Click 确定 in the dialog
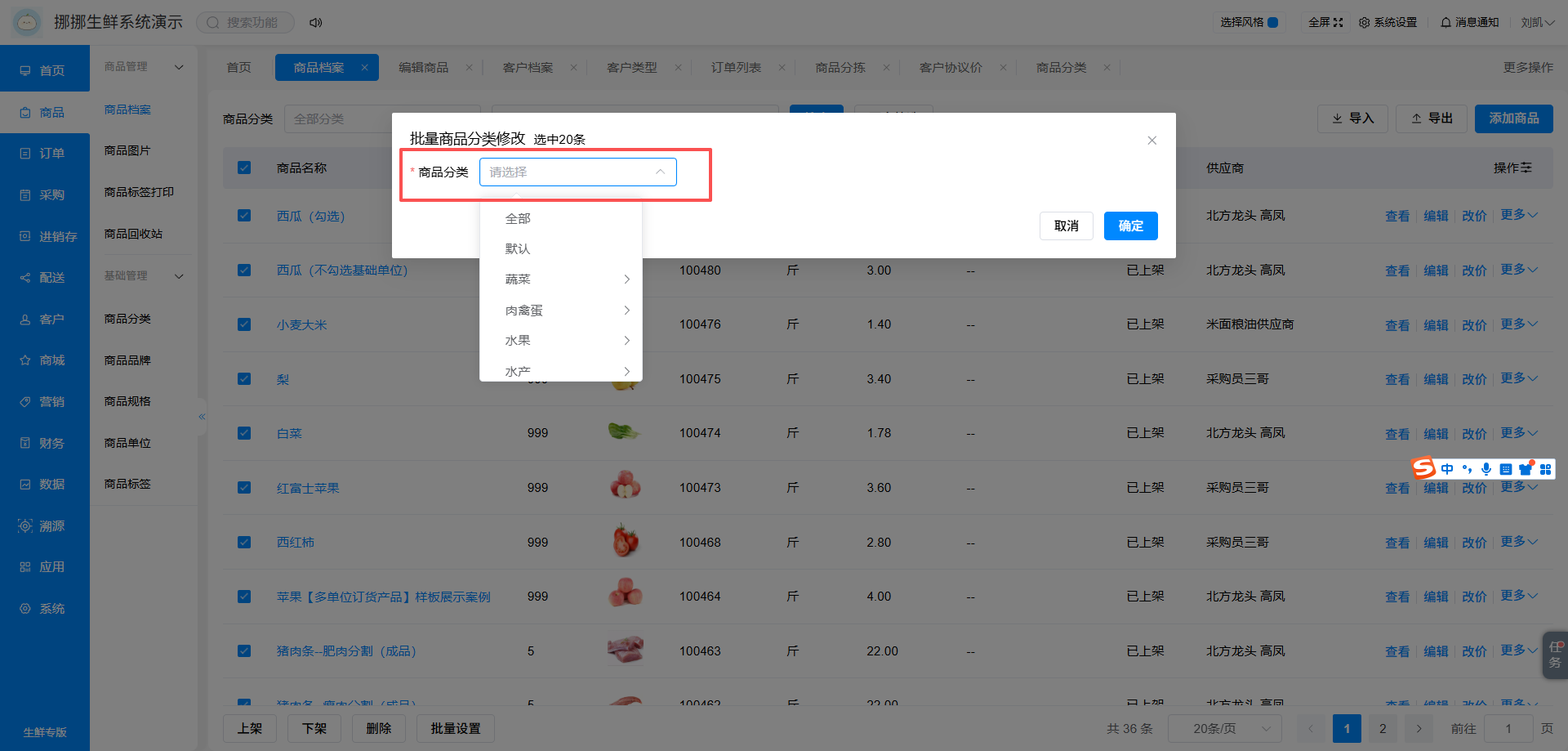The image size is (1568, 751). pyautogui.click(x=1130, y=226)
